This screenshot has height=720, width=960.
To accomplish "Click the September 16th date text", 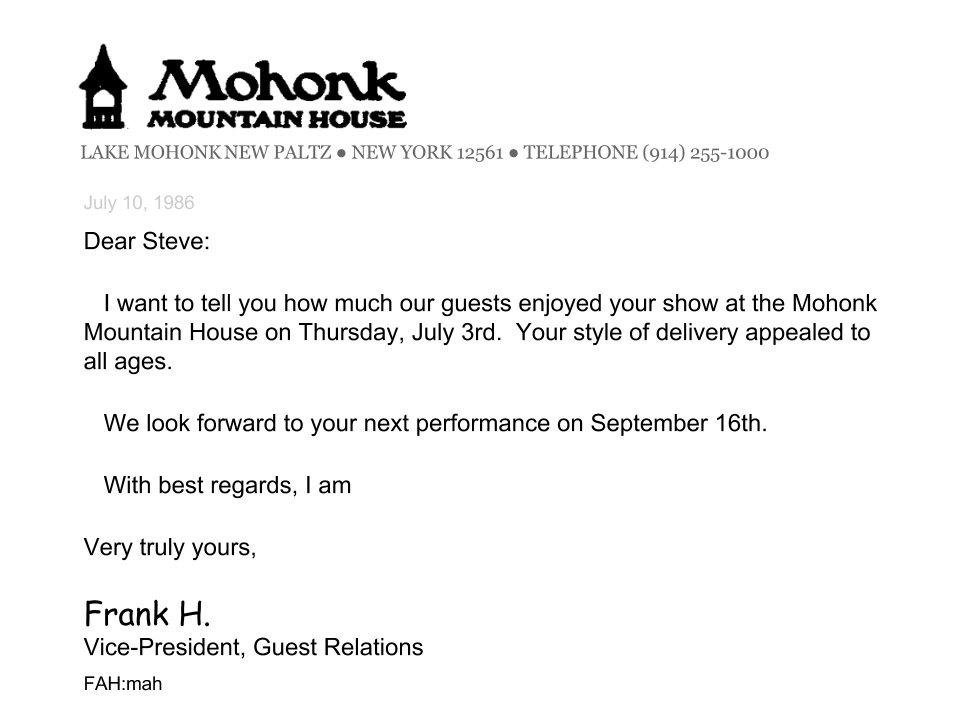I will tap(678, 423).
